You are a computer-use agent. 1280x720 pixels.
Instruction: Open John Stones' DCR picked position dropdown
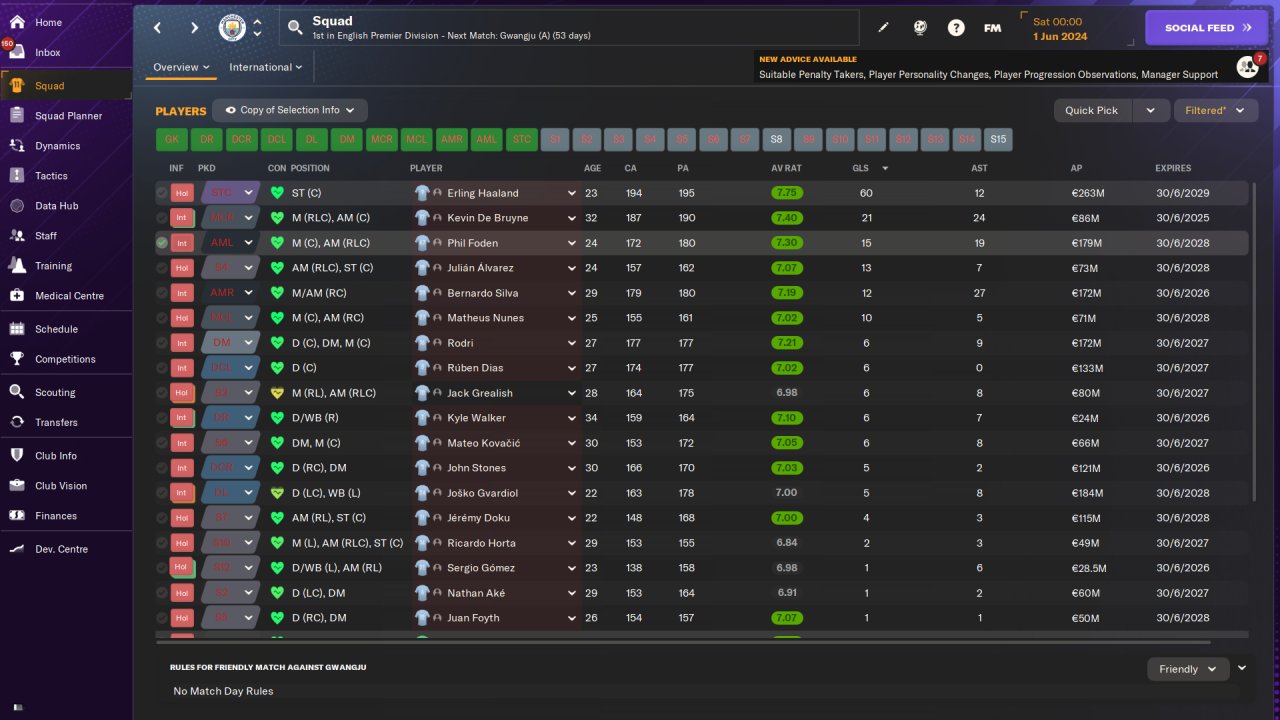(x=230, y=468)
